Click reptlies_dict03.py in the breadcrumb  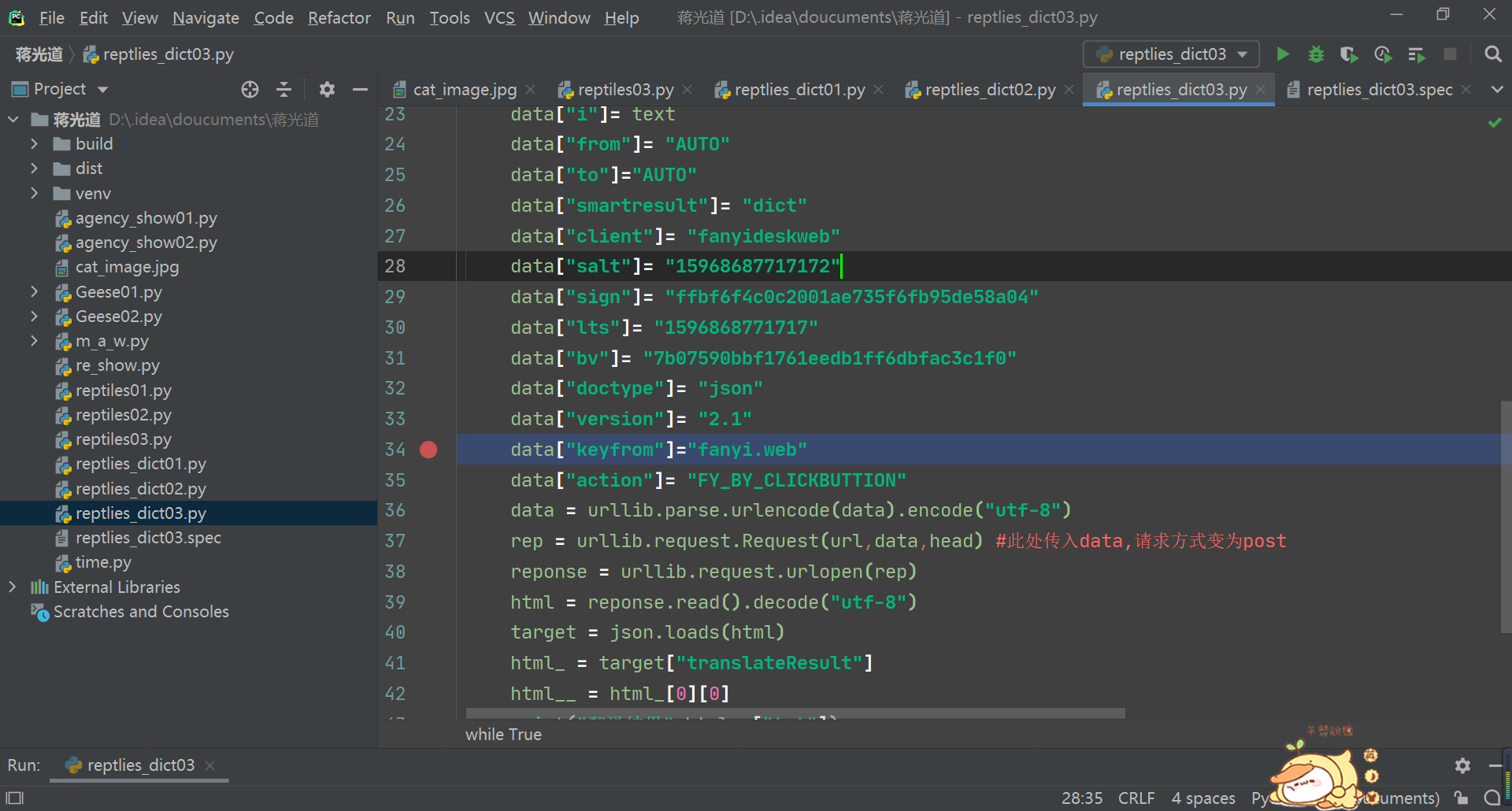(x=159, y=54)
